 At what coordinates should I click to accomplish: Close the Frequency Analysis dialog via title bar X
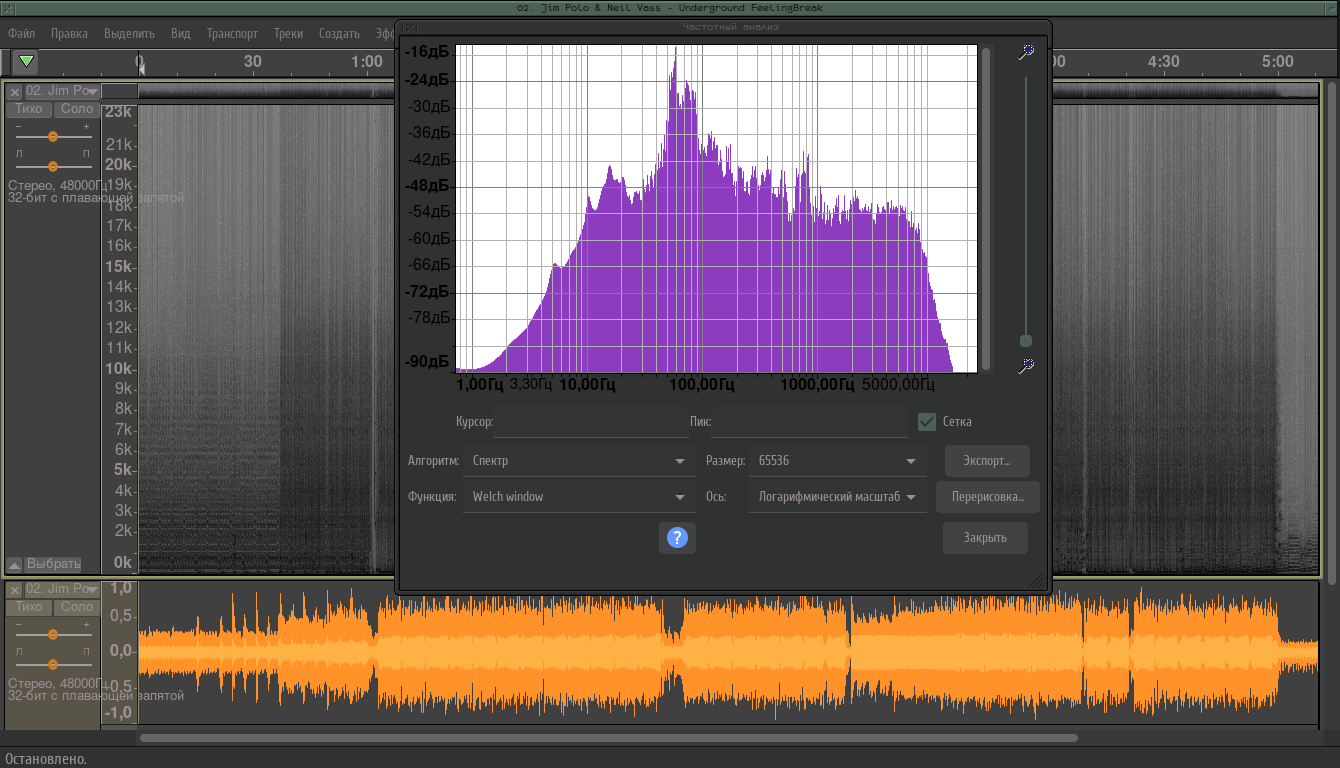coord(409,28)
